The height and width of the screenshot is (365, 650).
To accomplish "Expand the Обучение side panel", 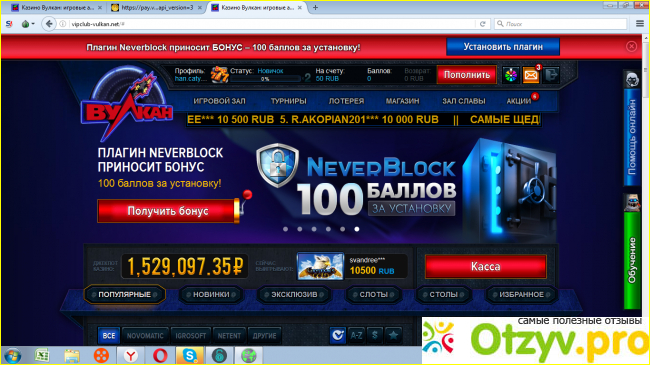I will point(632,252).
